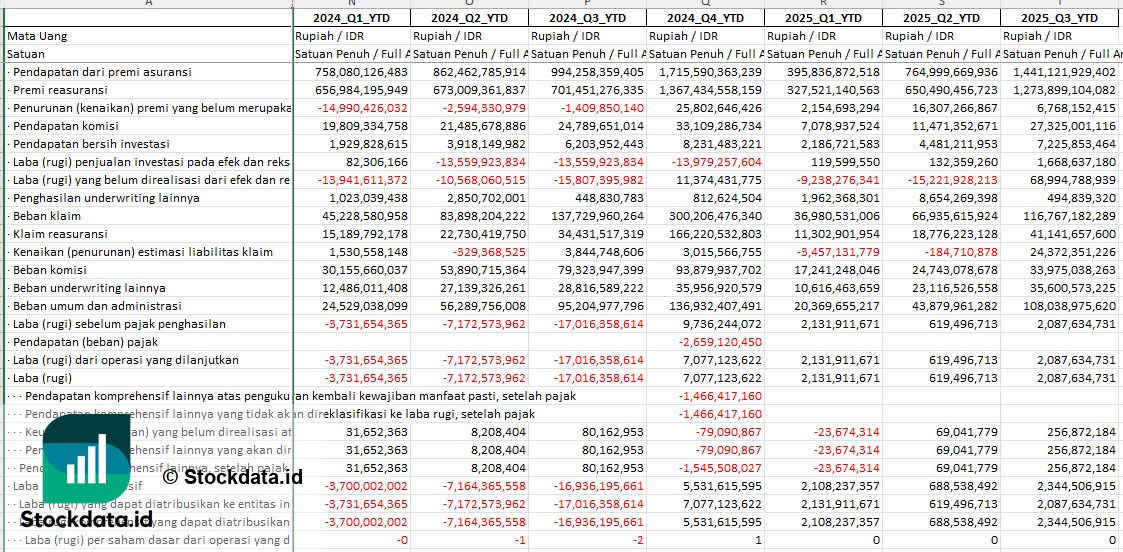Click red value -15,221,928,213
The image size is (1123, 552).
(953, 180)
